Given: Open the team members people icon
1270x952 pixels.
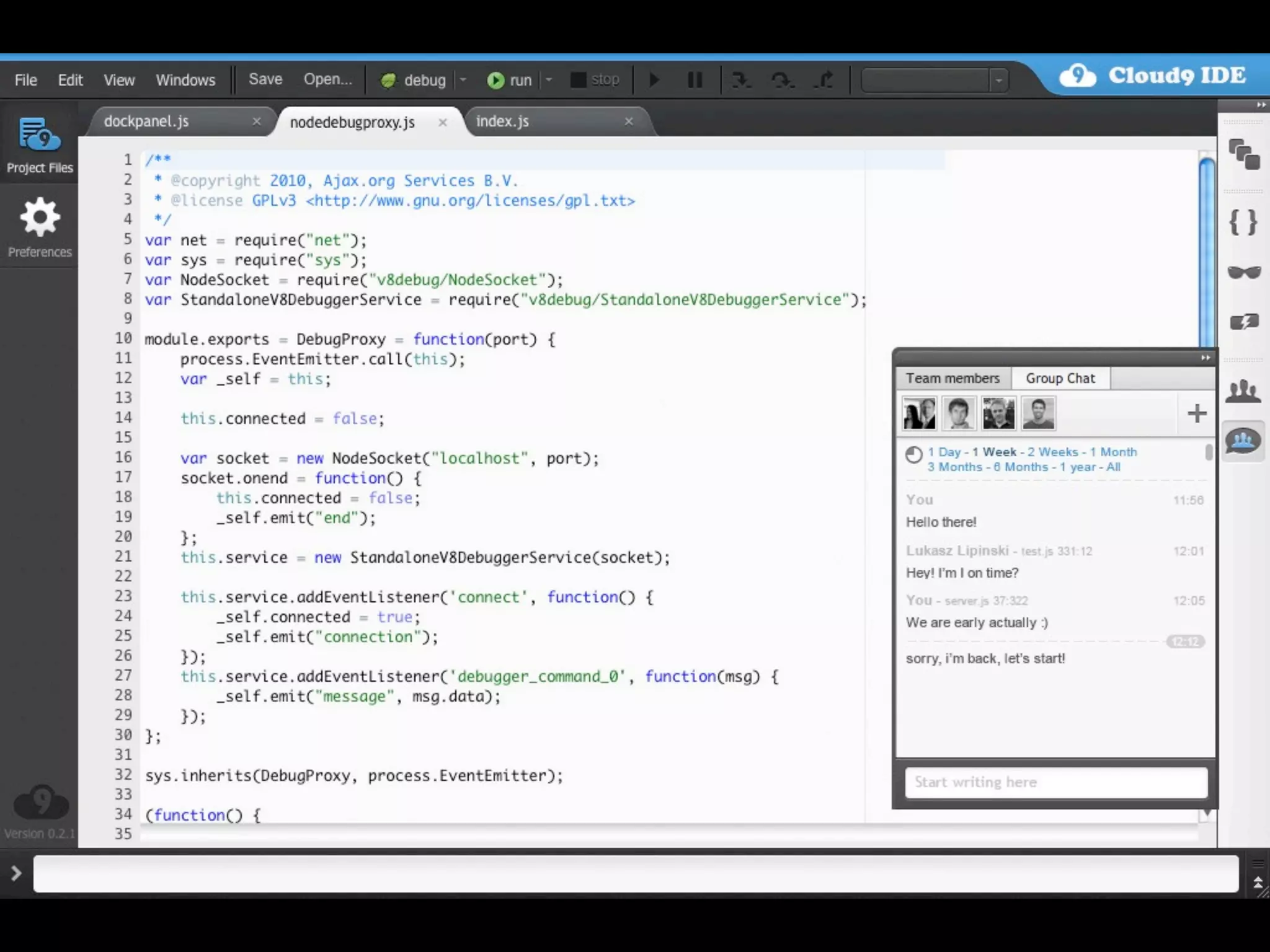Looking at the screenshot, I should click(1243, 391).
